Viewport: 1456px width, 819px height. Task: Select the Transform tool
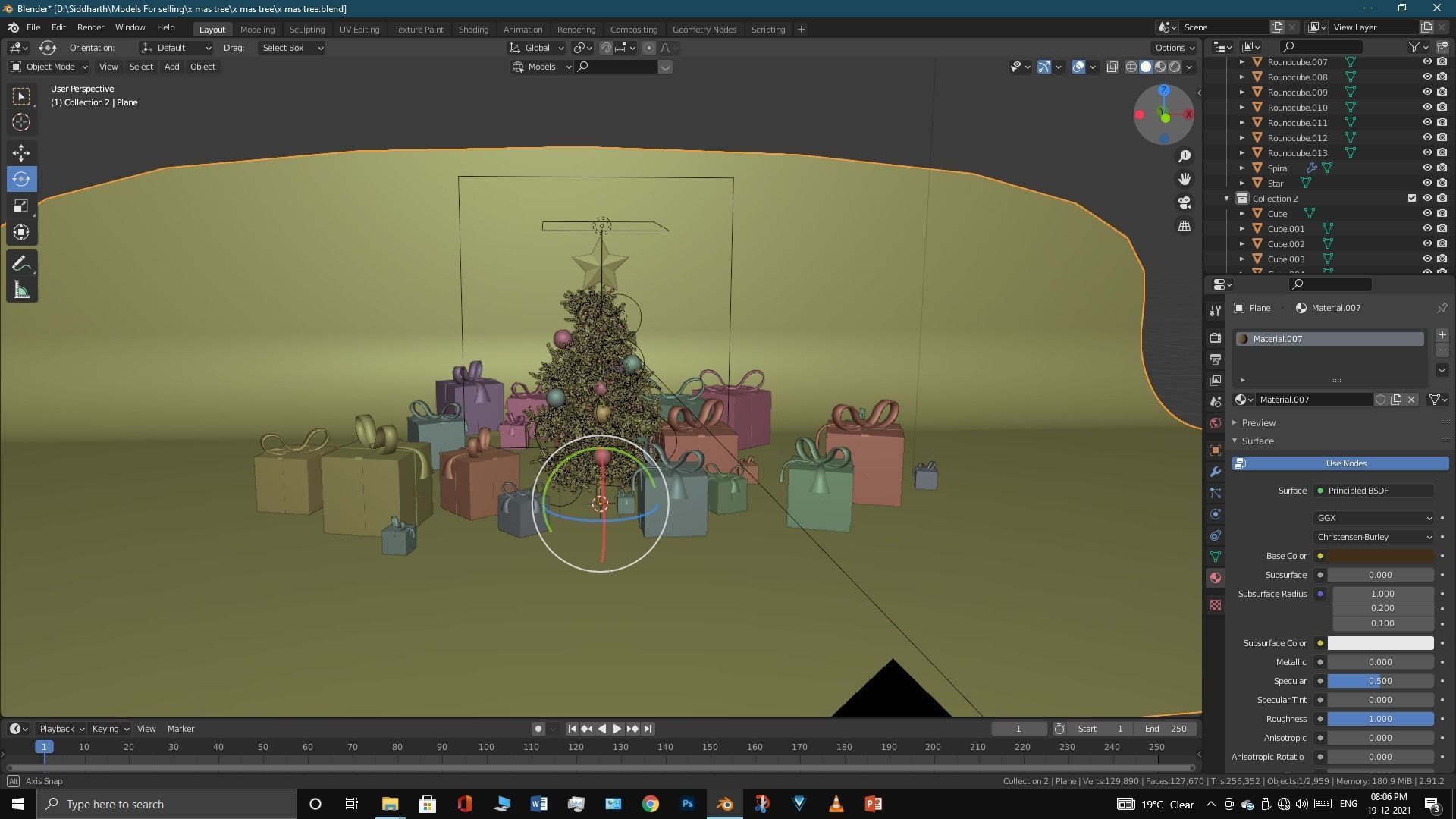coord(21,232)
